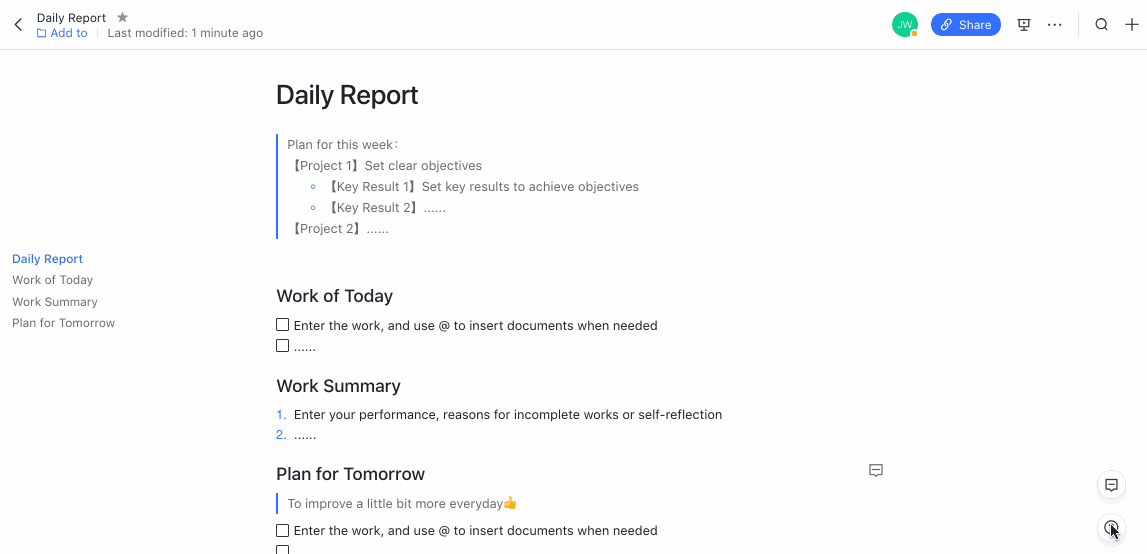Click the Share button
1147x554 pixels.
[x=966, y=25]
